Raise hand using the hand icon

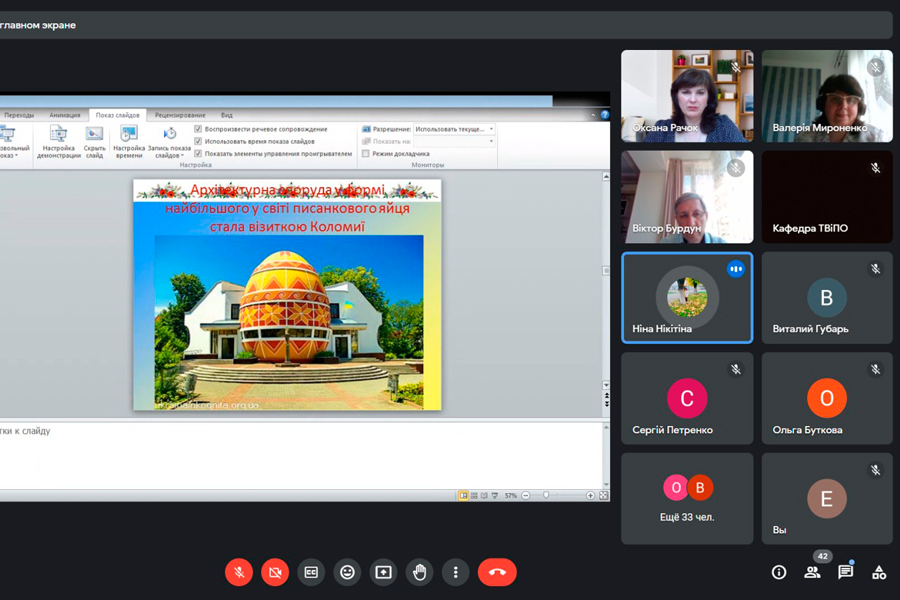(x=420, y=572)
